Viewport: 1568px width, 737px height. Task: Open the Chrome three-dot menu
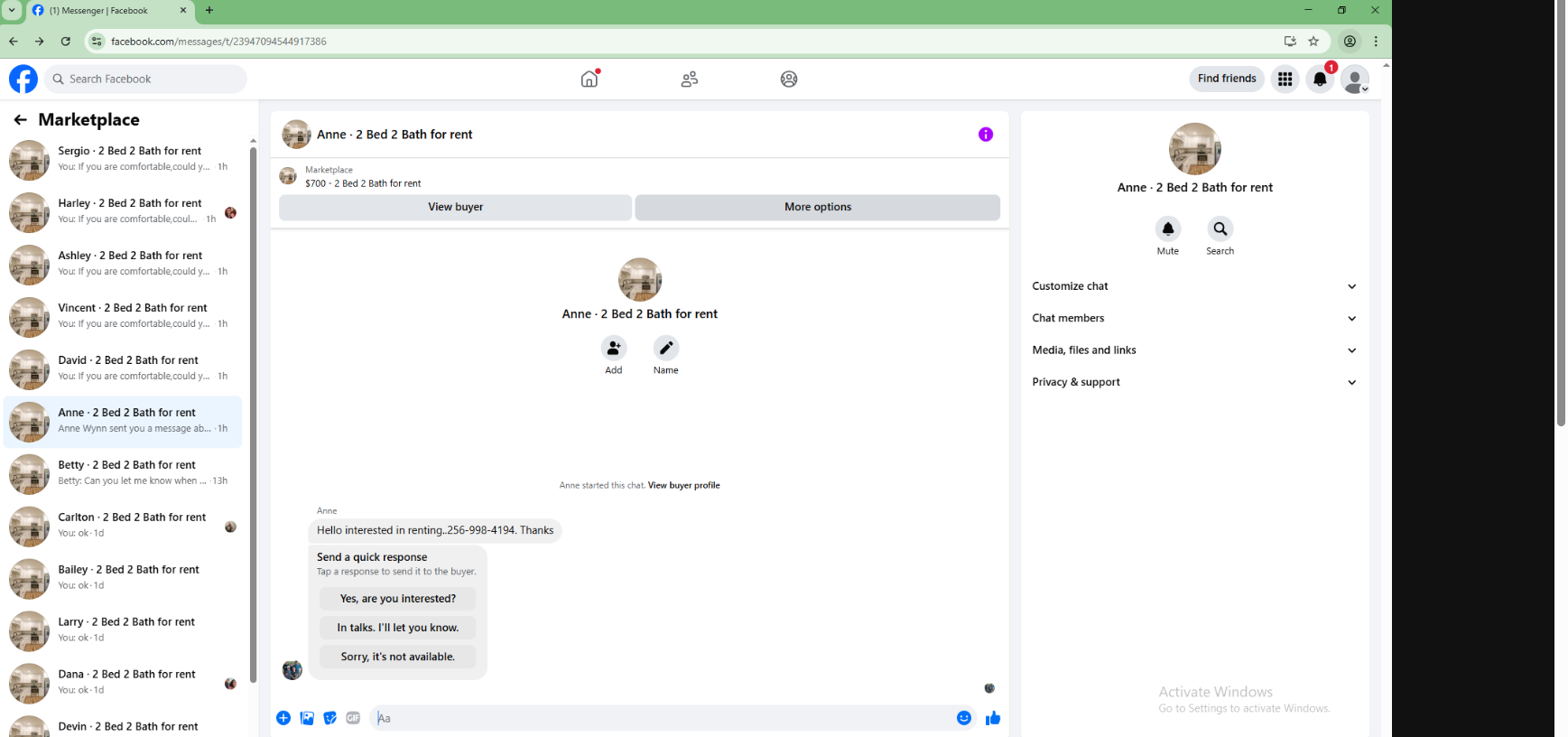(1376, 42)
